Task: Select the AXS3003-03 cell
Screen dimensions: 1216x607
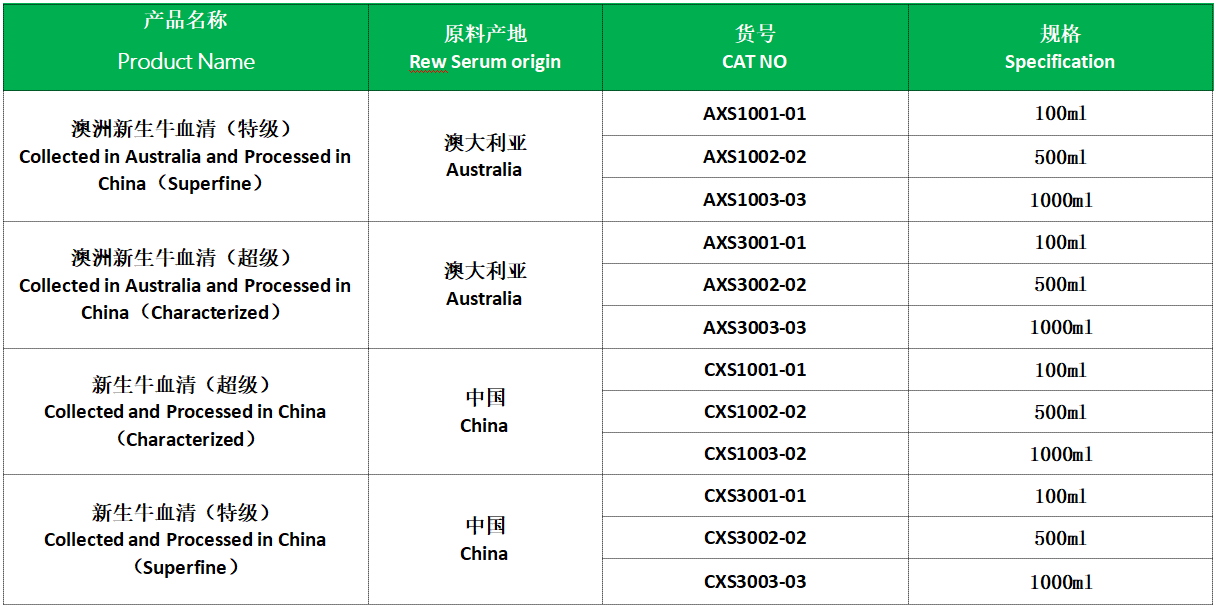Action: pos(755,328)
